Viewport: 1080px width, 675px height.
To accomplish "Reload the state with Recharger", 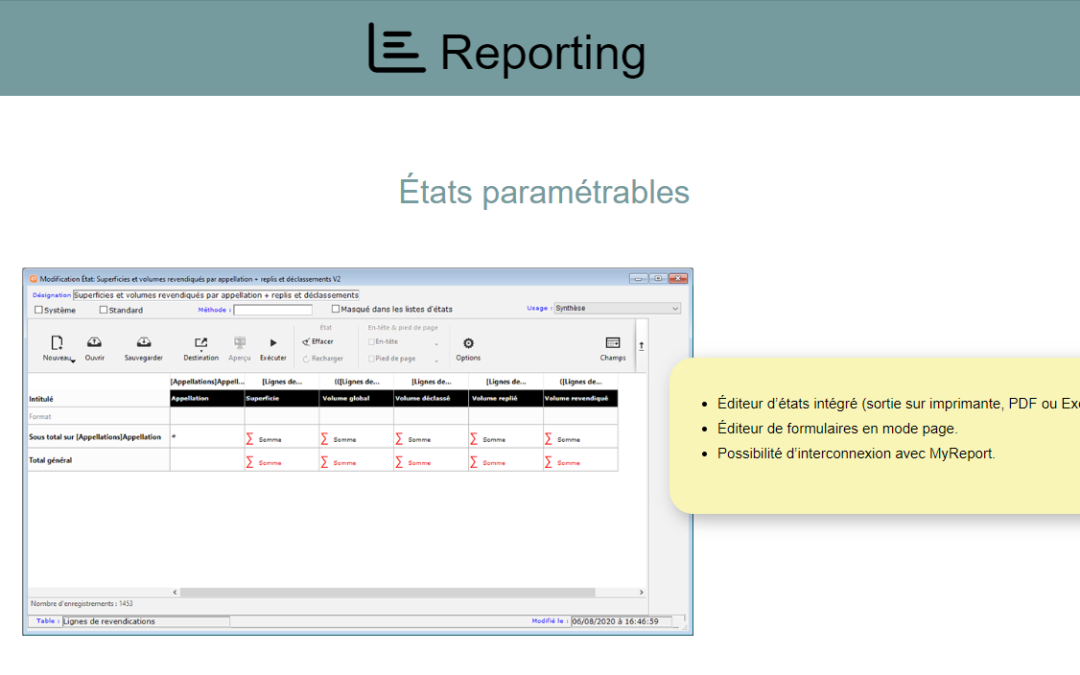I will (322, 358).
